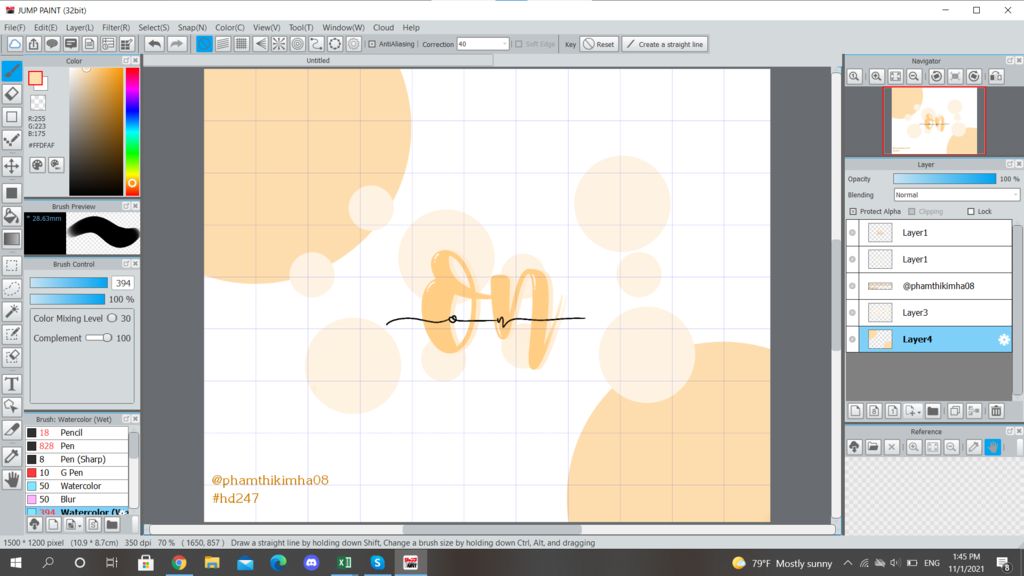
Task: Select the Move tool
Action: [x=12, y=166]
